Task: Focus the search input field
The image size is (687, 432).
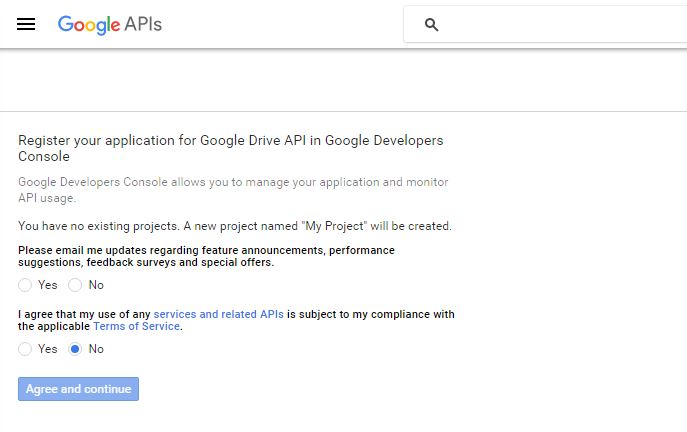Action: [x=560, y=25]
